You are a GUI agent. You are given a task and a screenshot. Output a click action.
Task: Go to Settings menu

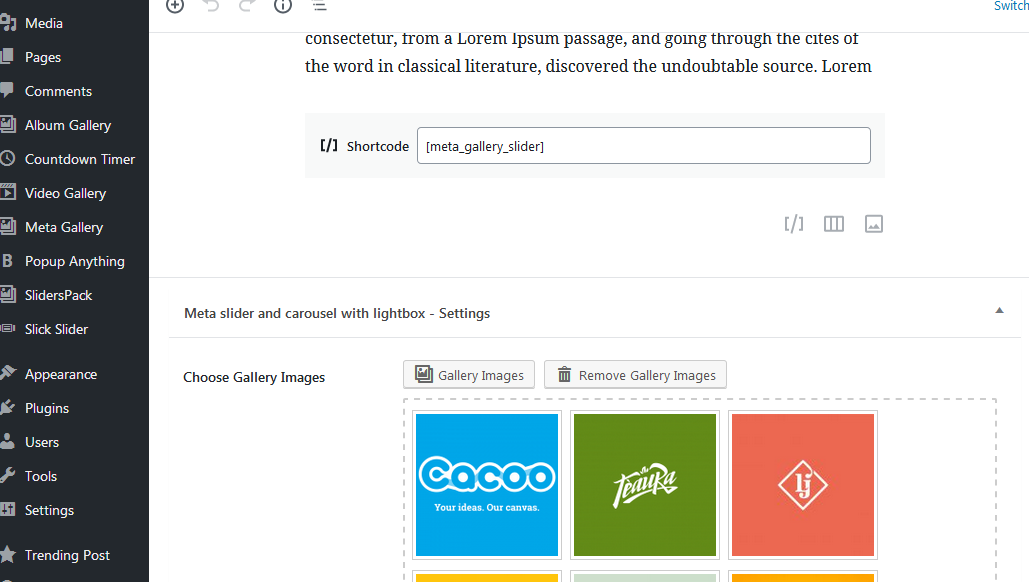tap(49, 510)
